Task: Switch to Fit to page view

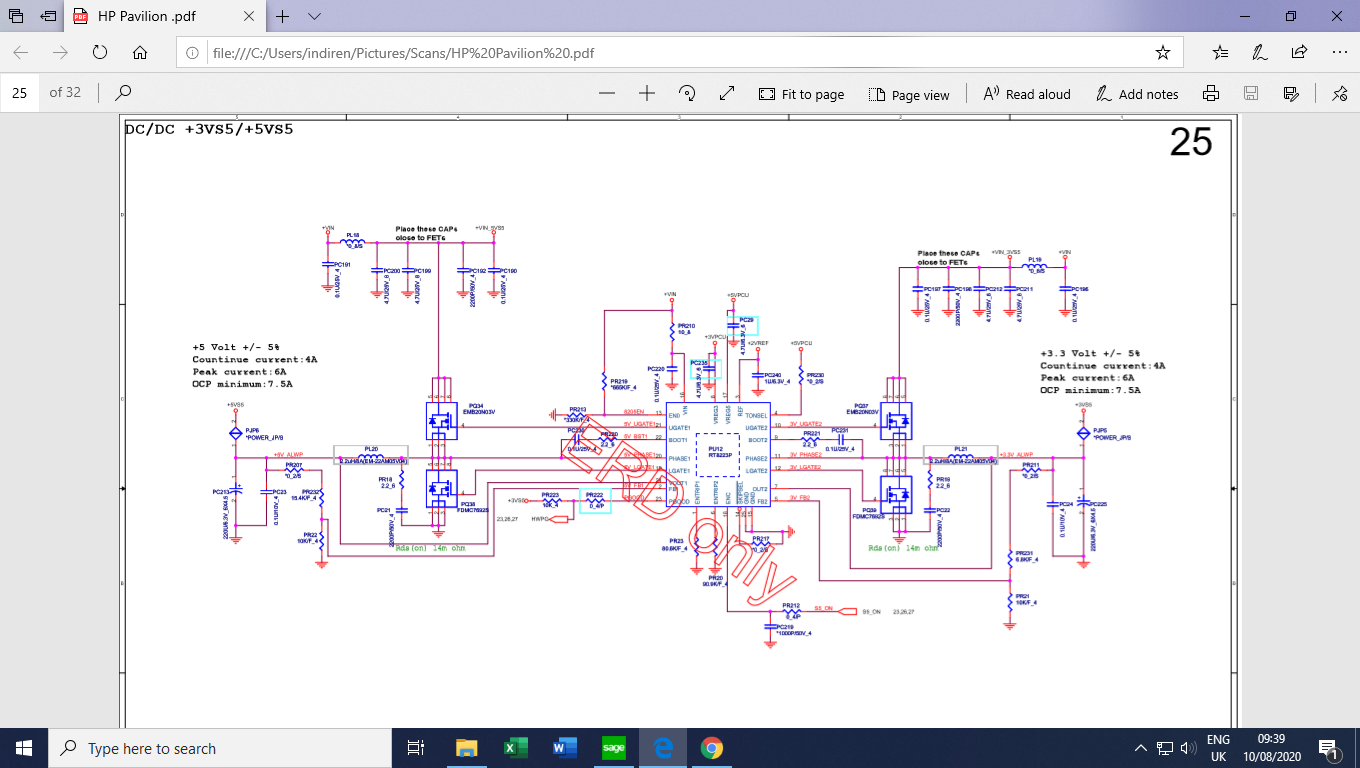Action: (801, 93)
